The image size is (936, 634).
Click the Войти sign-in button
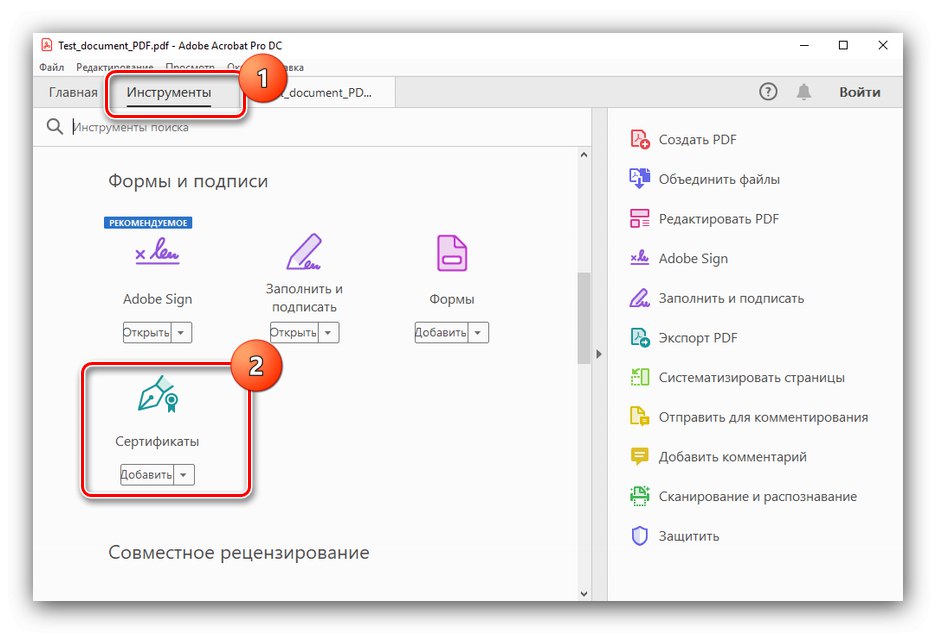(x=860, y=92)
